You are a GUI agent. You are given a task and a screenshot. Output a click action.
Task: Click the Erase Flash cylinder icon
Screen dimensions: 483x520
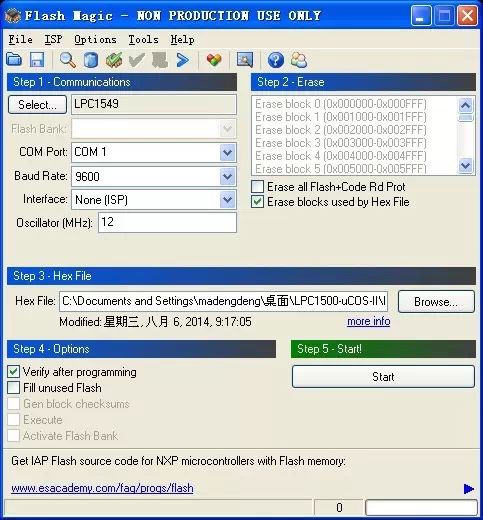tap(91, 60)
